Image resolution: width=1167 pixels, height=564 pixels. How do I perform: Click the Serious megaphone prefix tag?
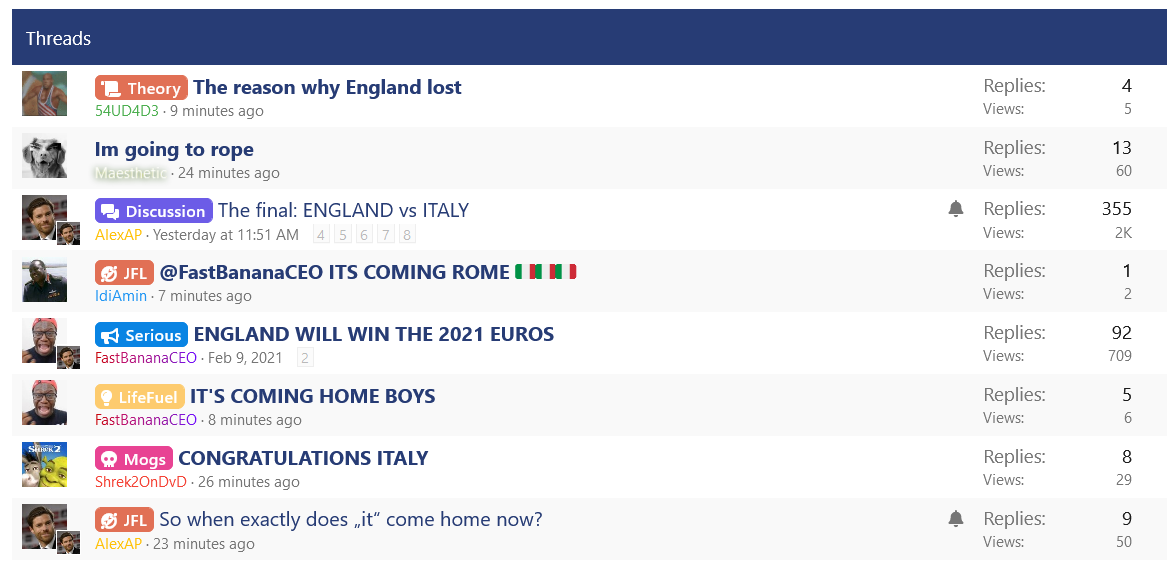tap(141, 335)
